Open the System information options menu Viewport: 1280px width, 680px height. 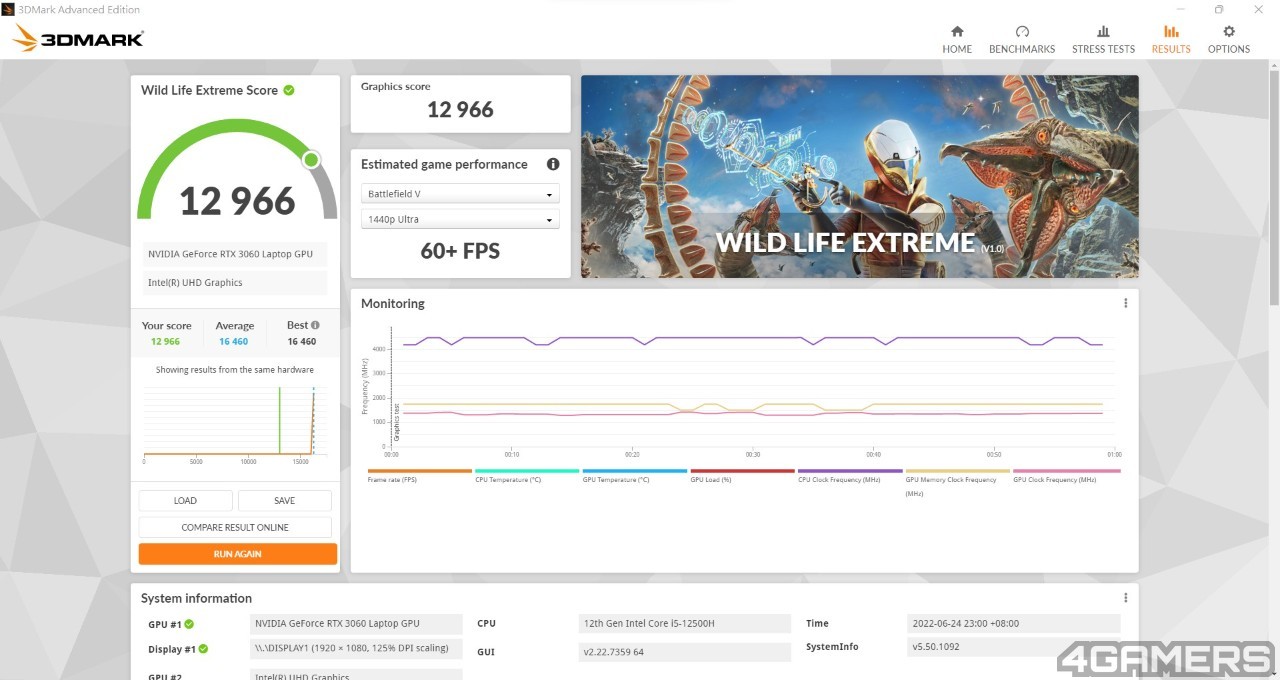click(1125, 598)
